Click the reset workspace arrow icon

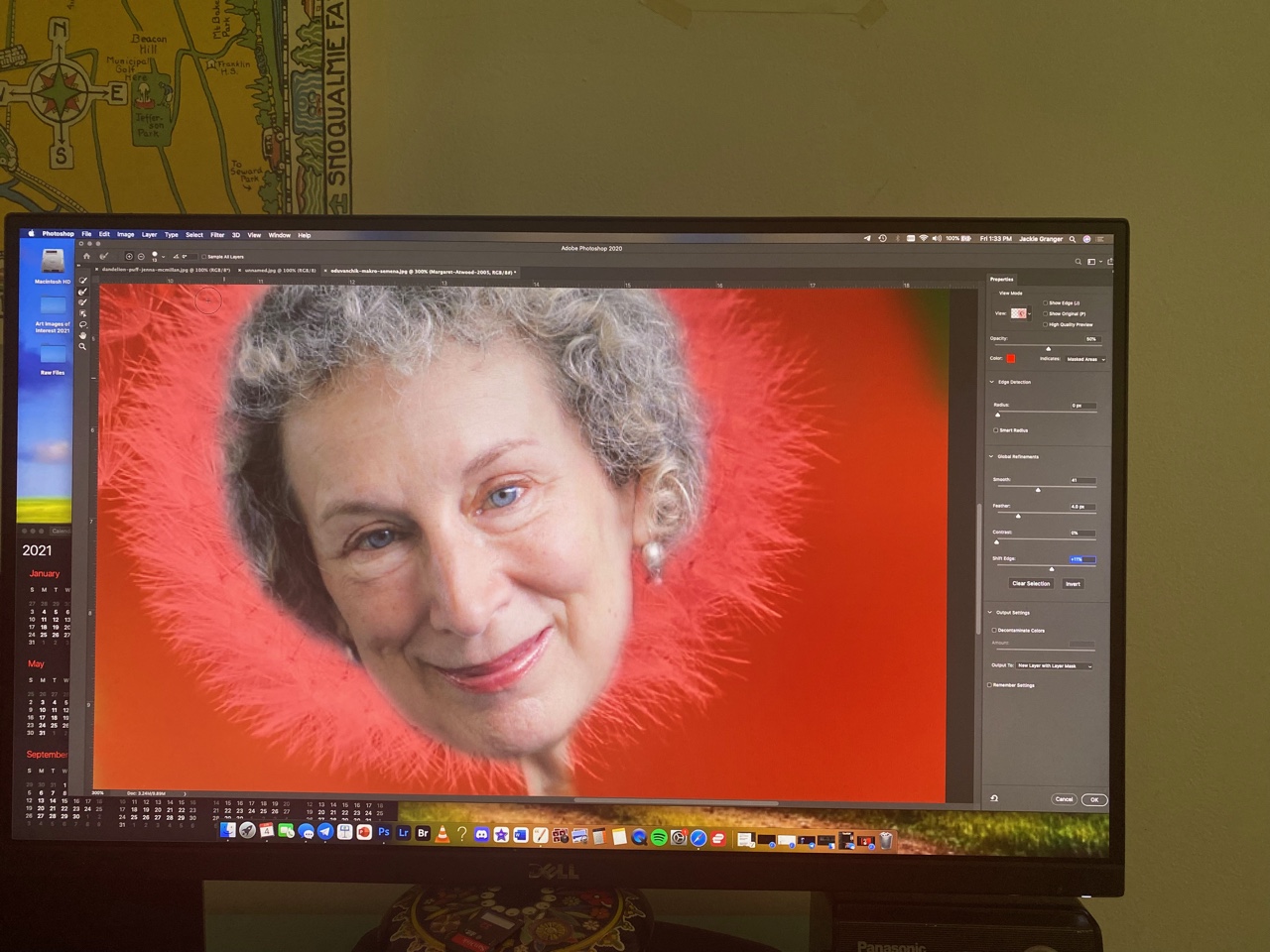tap(994, 798)
